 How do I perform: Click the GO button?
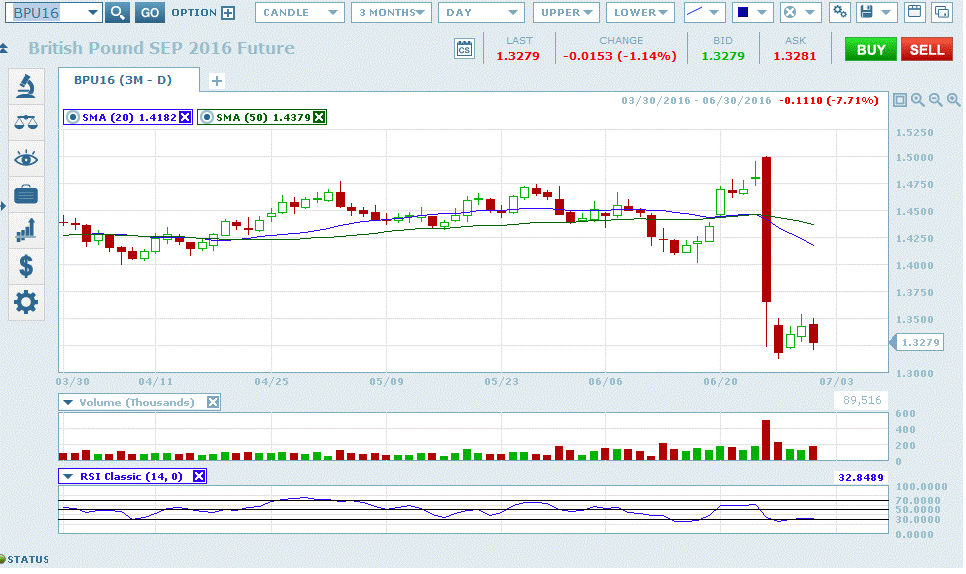pyautogui.click(x=150, y=12)
